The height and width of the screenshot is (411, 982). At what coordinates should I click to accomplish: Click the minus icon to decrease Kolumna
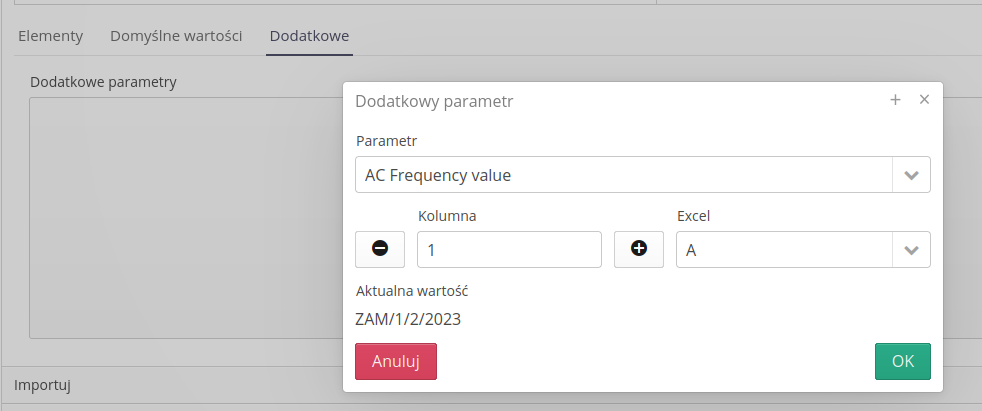click(380, 249)
